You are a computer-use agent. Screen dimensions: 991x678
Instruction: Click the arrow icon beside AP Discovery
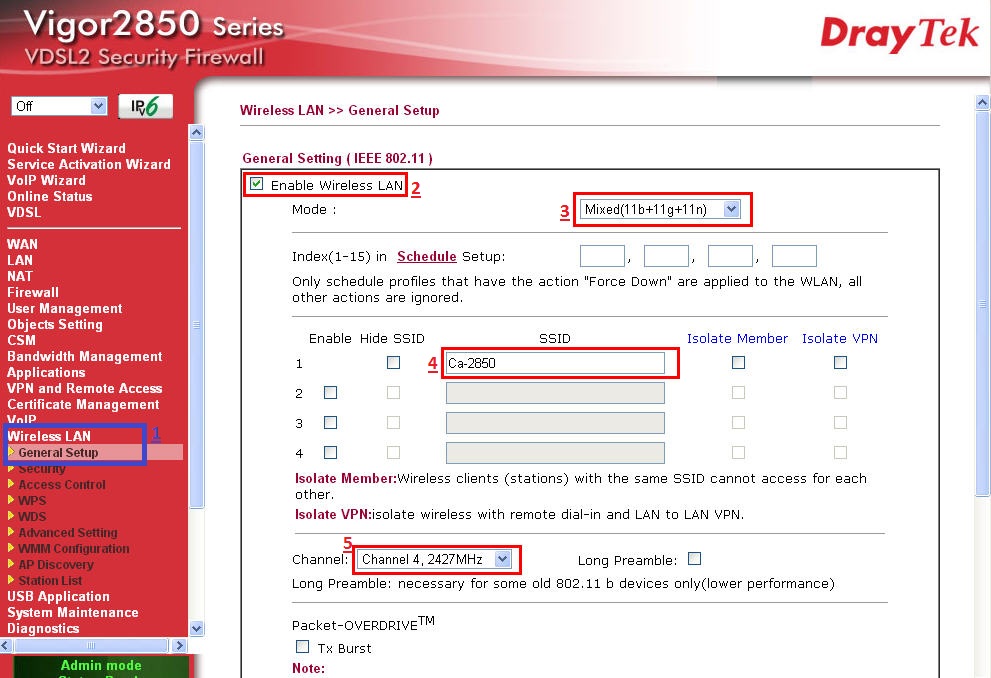coord(12,564)
